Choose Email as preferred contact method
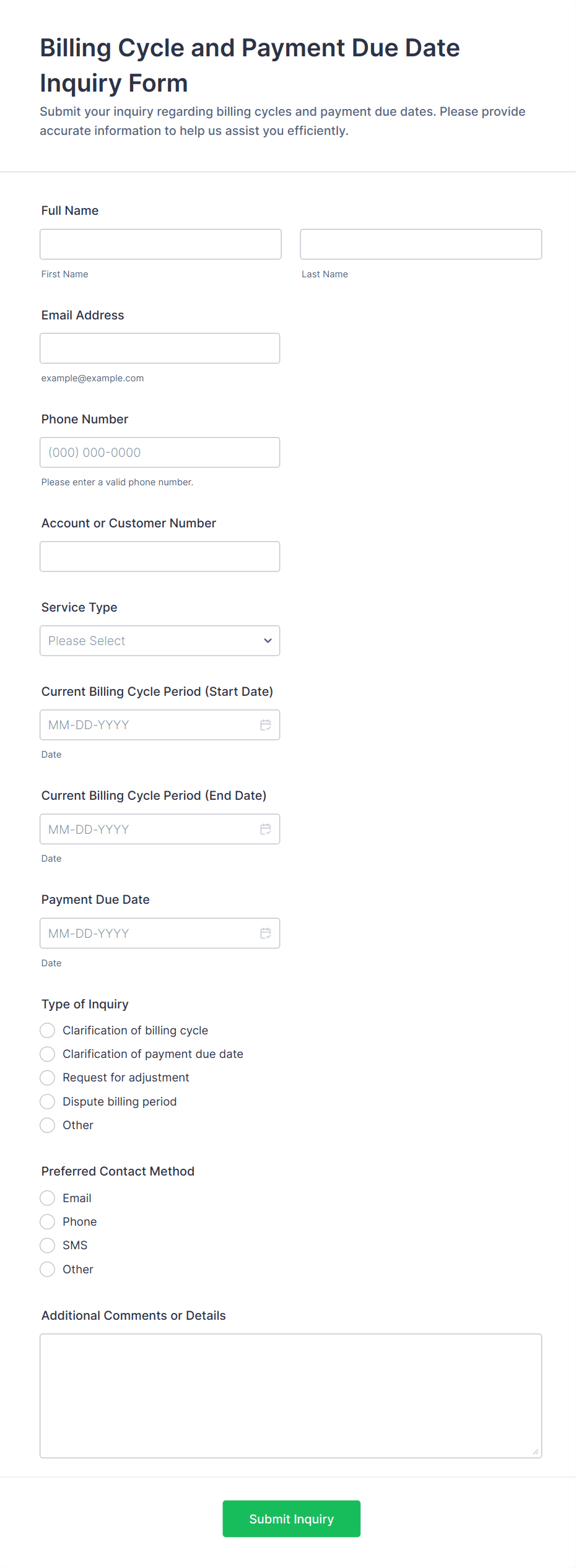 (x=48, y=1198)
